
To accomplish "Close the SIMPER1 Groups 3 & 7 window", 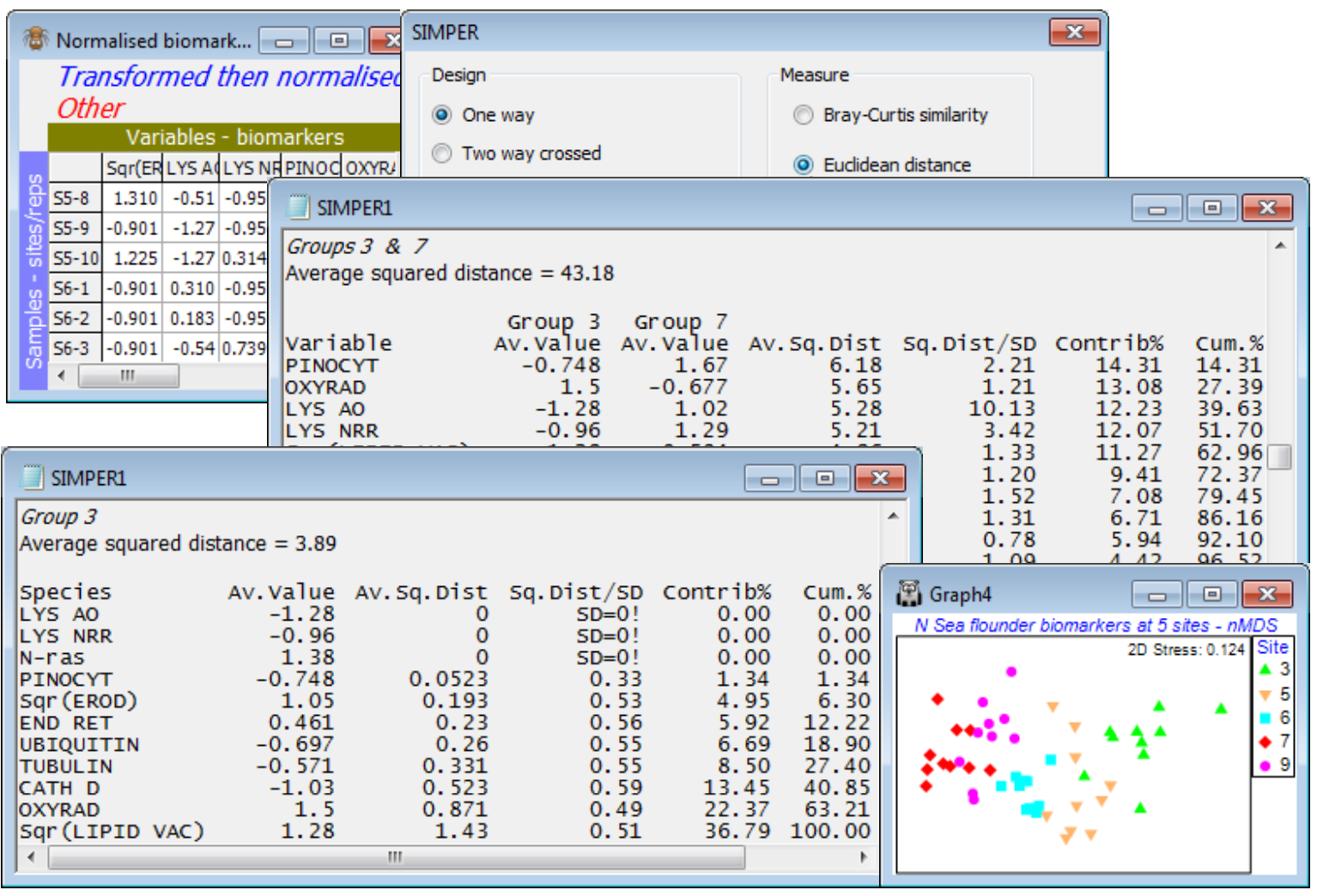I will pos(1266,208).
